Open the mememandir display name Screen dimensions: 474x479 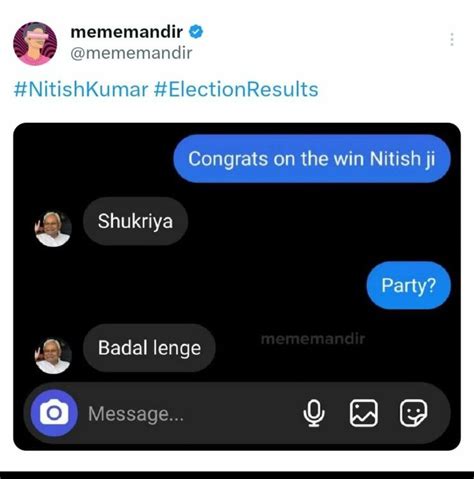(127, 32)
